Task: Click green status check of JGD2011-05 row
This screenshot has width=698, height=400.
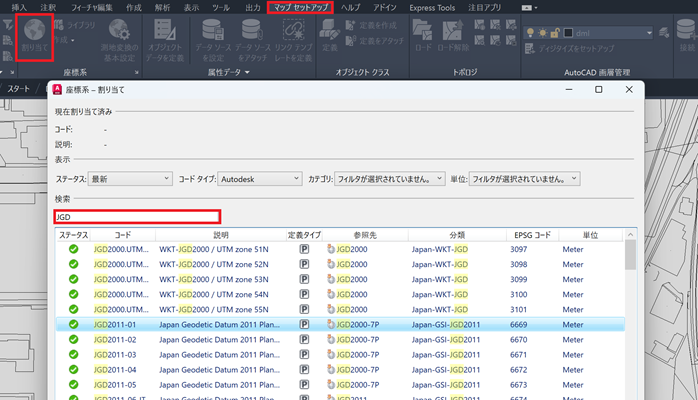Action: point(73,384)
